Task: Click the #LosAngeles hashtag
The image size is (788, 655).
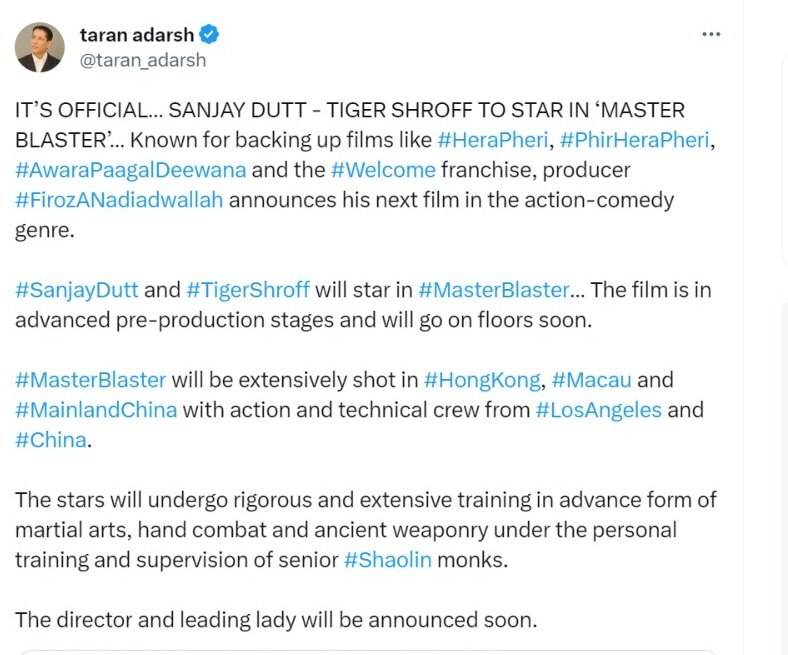Action: point(598,410)
